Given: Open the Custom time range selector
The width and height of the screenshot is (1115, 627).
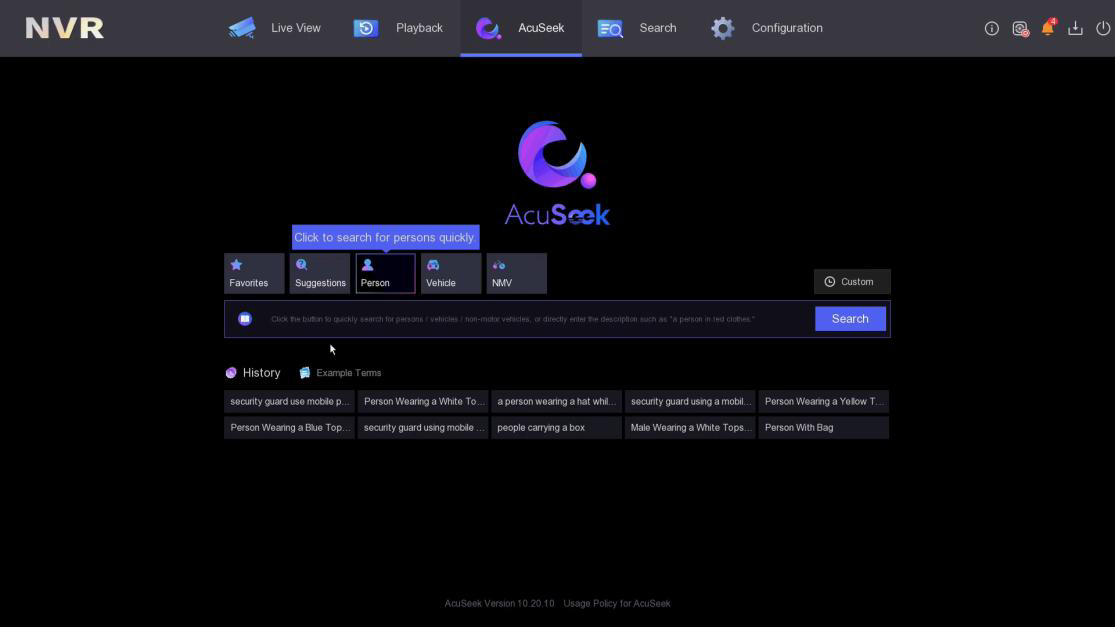Looking at the screenshot, I should [x=851, y=282].
